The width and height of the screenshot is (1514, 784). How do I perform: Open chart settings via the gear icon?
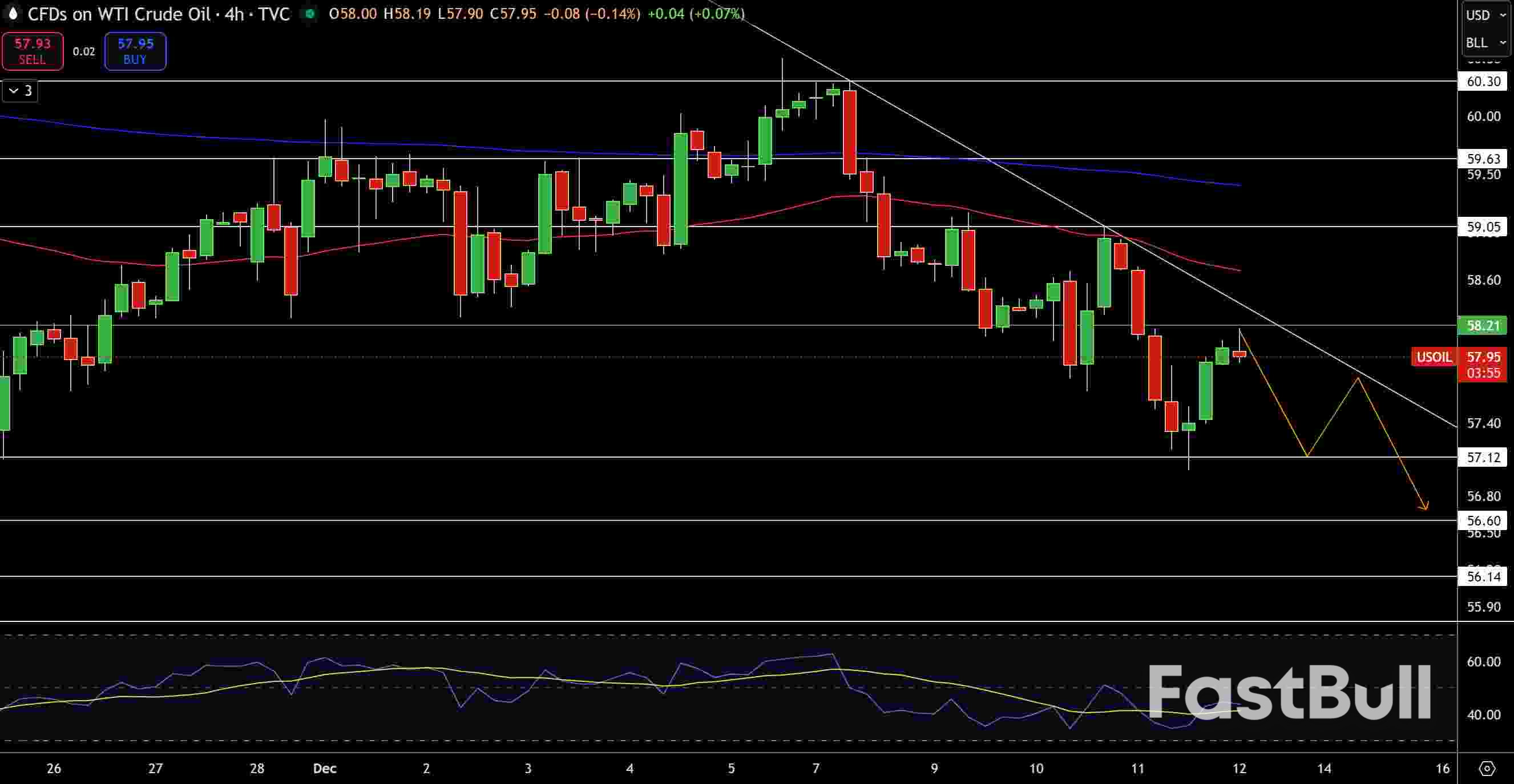[x=1489, y=768]
